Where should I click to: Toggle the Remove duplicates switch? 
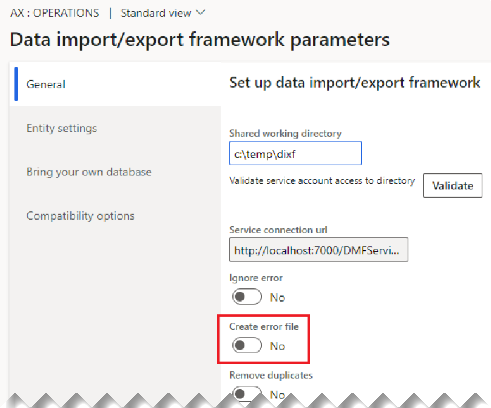point(247,394)
